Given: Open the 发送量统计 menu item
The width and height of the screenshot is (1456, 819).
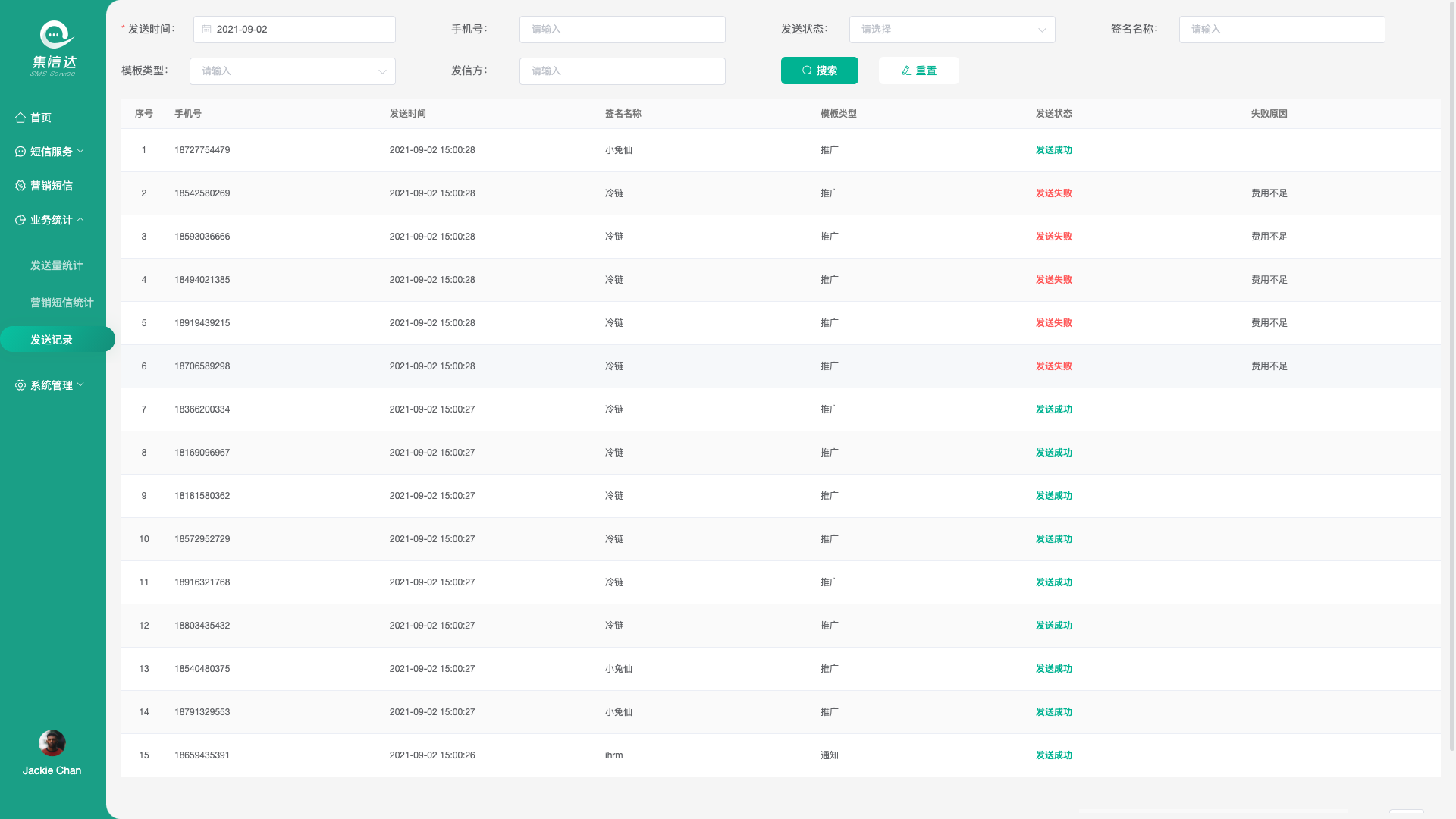Looking at the screenshot, I should click(x=57, y=265).
